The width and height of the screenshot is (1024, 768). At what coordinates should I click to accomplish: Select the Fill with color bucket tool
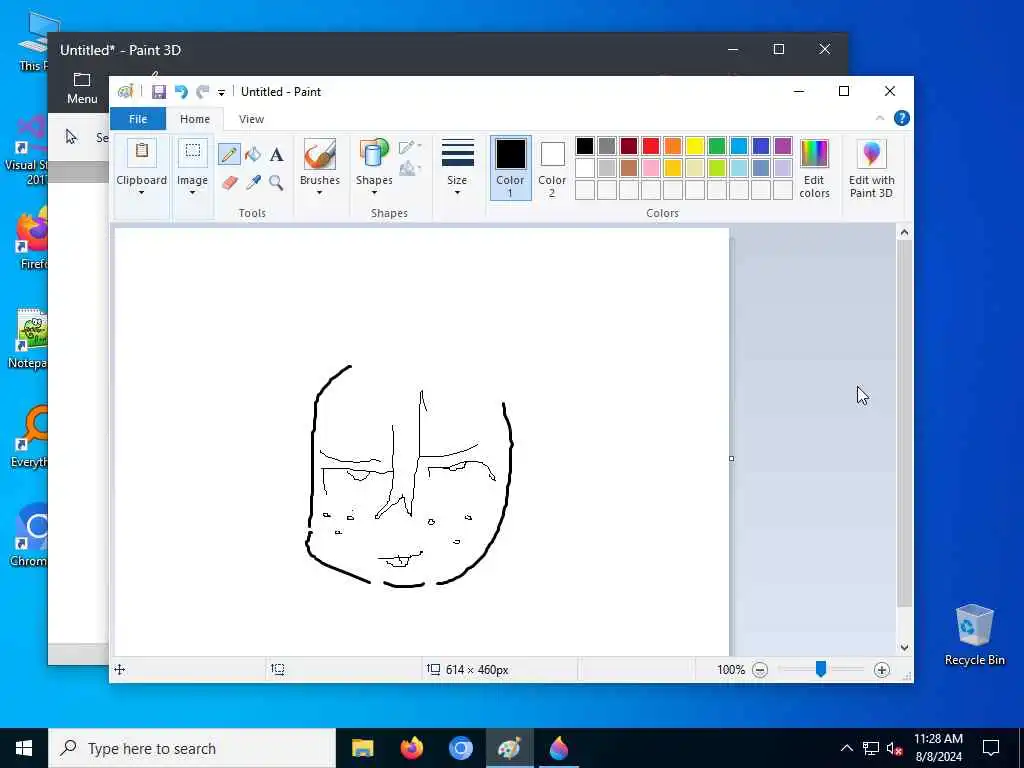click(x=253, y=155)
